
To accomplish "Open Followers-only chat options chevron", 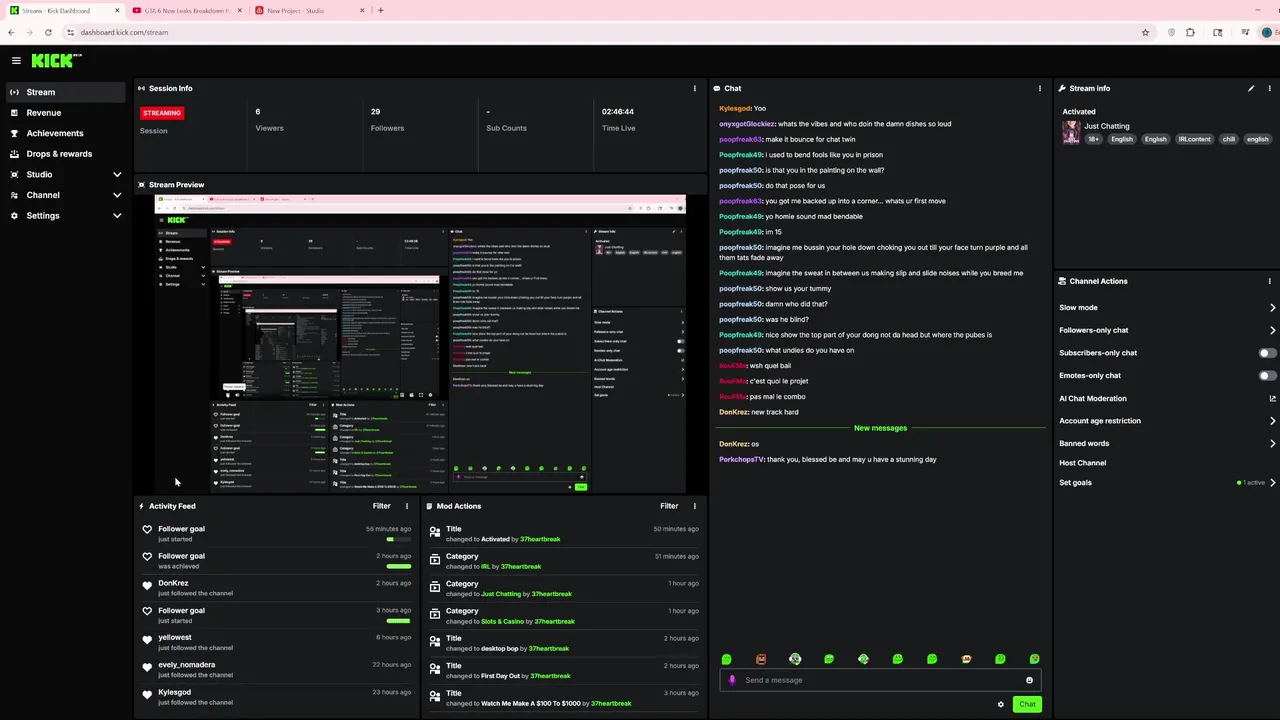I will pos(1272,330).
